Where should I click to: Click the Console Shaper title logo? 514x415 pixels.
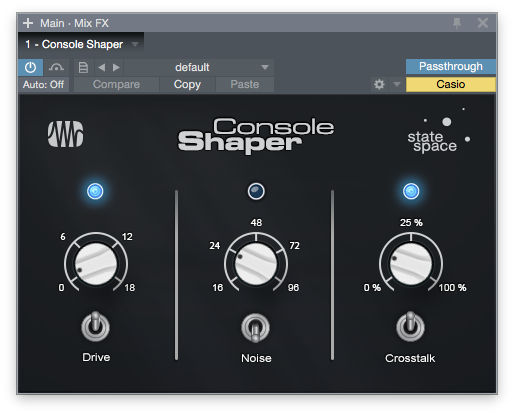click(x=256, y=135)
